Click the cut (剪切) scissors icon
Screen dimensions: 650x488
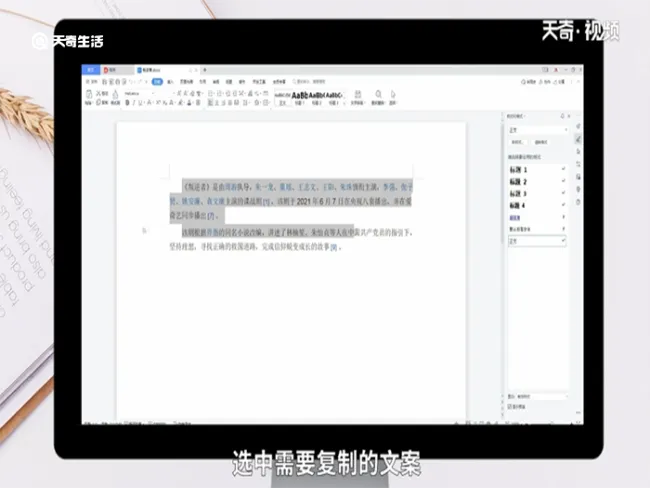click(102, 93)
